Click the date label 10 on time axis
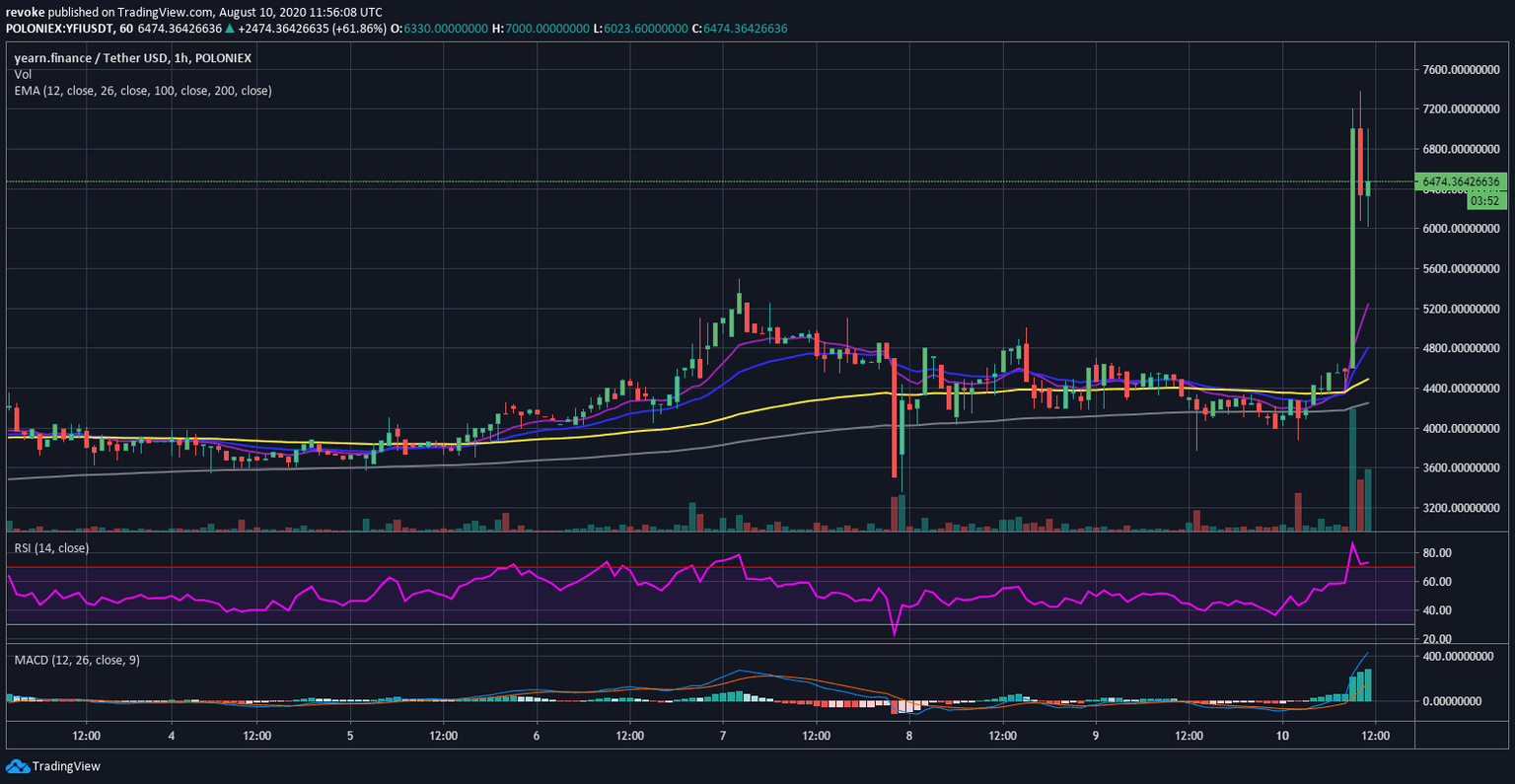Image resolution: width=1515 pixels, height=784 pixels. [1282, 736]
